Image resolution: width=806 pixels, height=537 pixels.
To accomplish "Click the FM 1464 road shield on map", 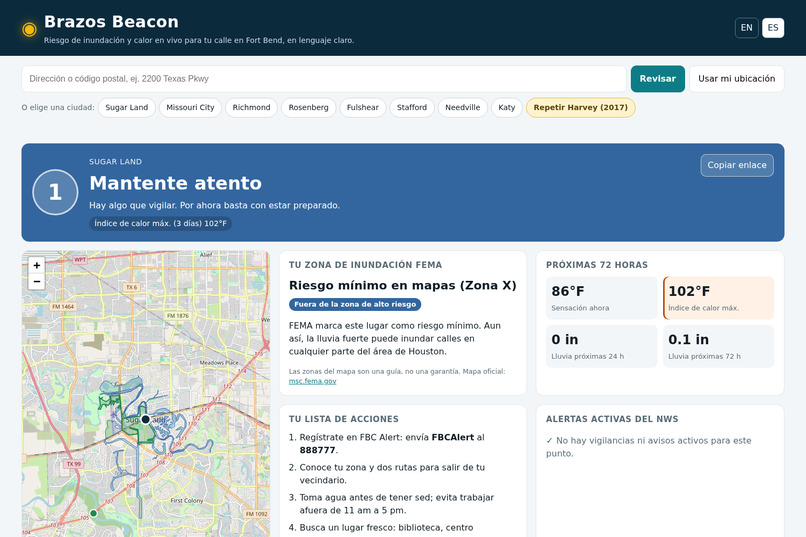I will click(63, 306).
